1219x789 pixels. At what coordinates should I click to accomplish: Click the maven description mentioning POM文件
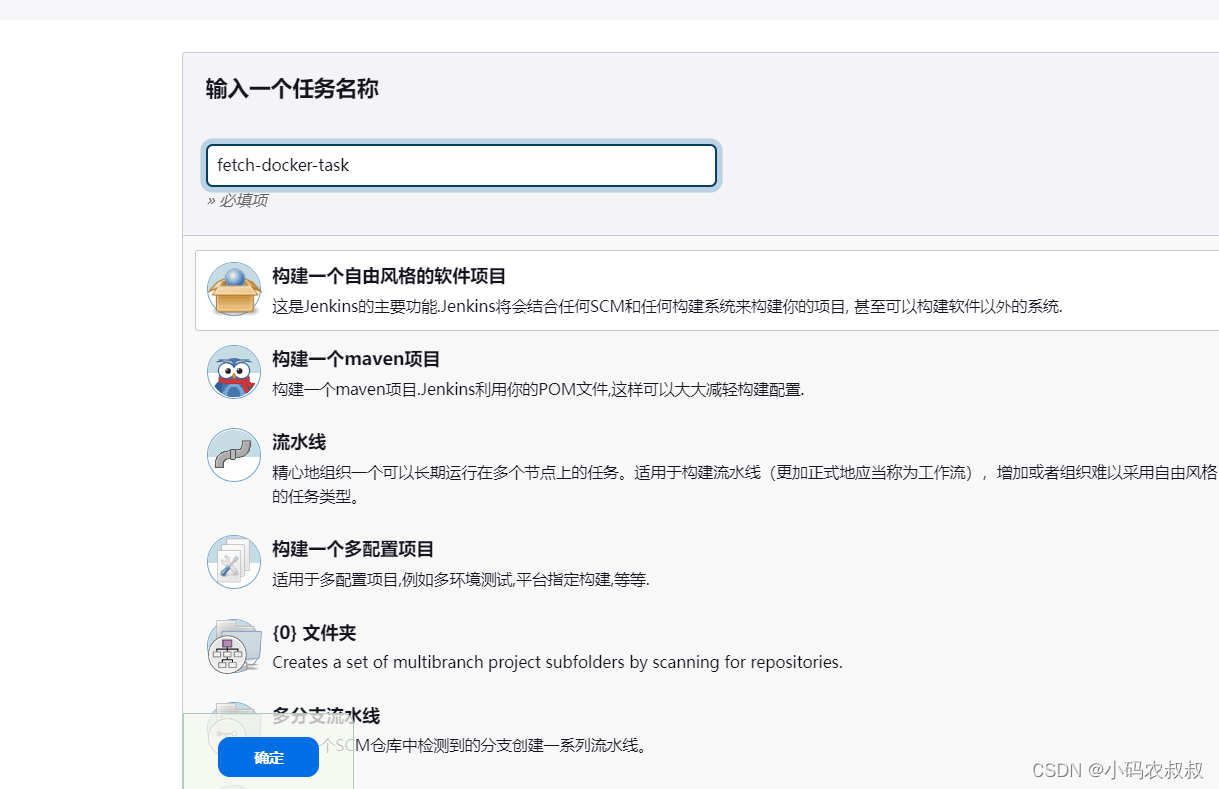(538, 389)
